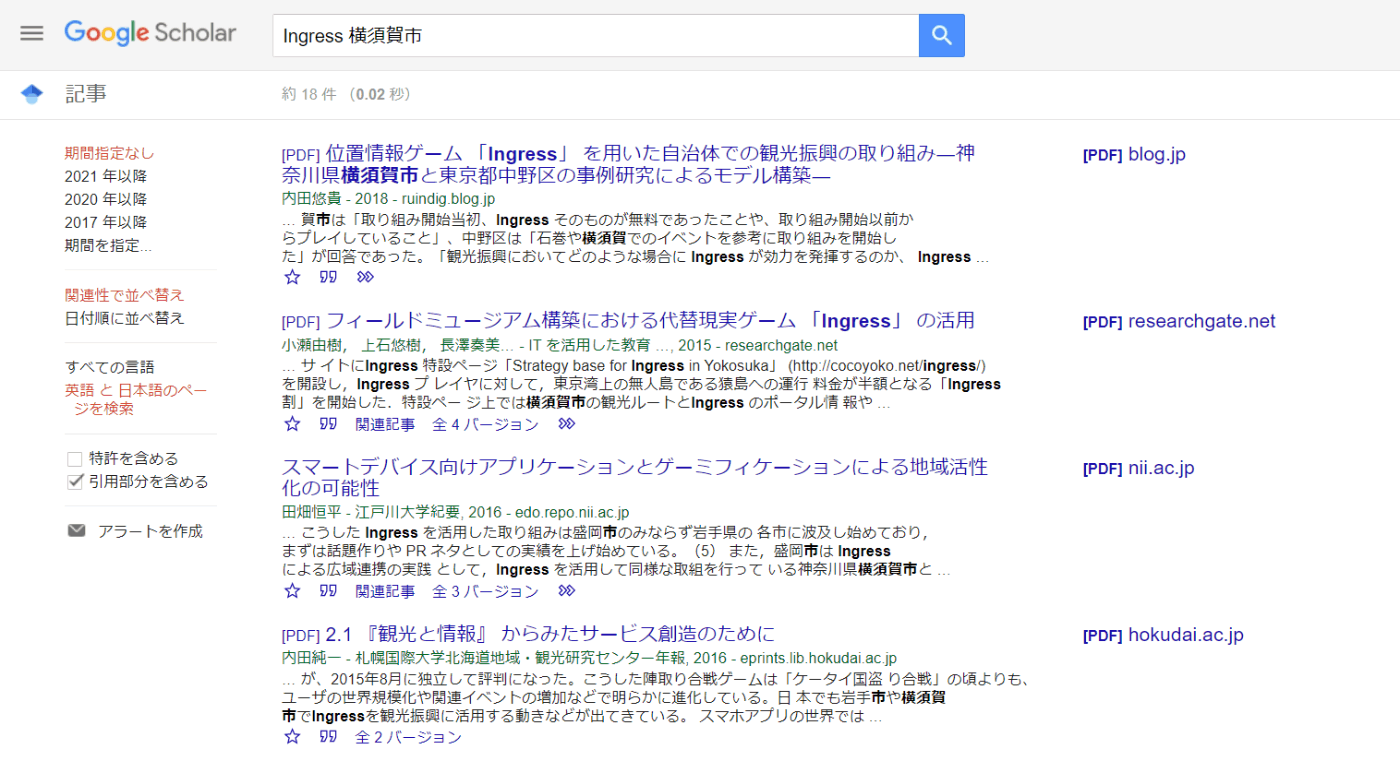
Task: Toggle 特許を含める checkbox
Action: (x=74, y=459)
